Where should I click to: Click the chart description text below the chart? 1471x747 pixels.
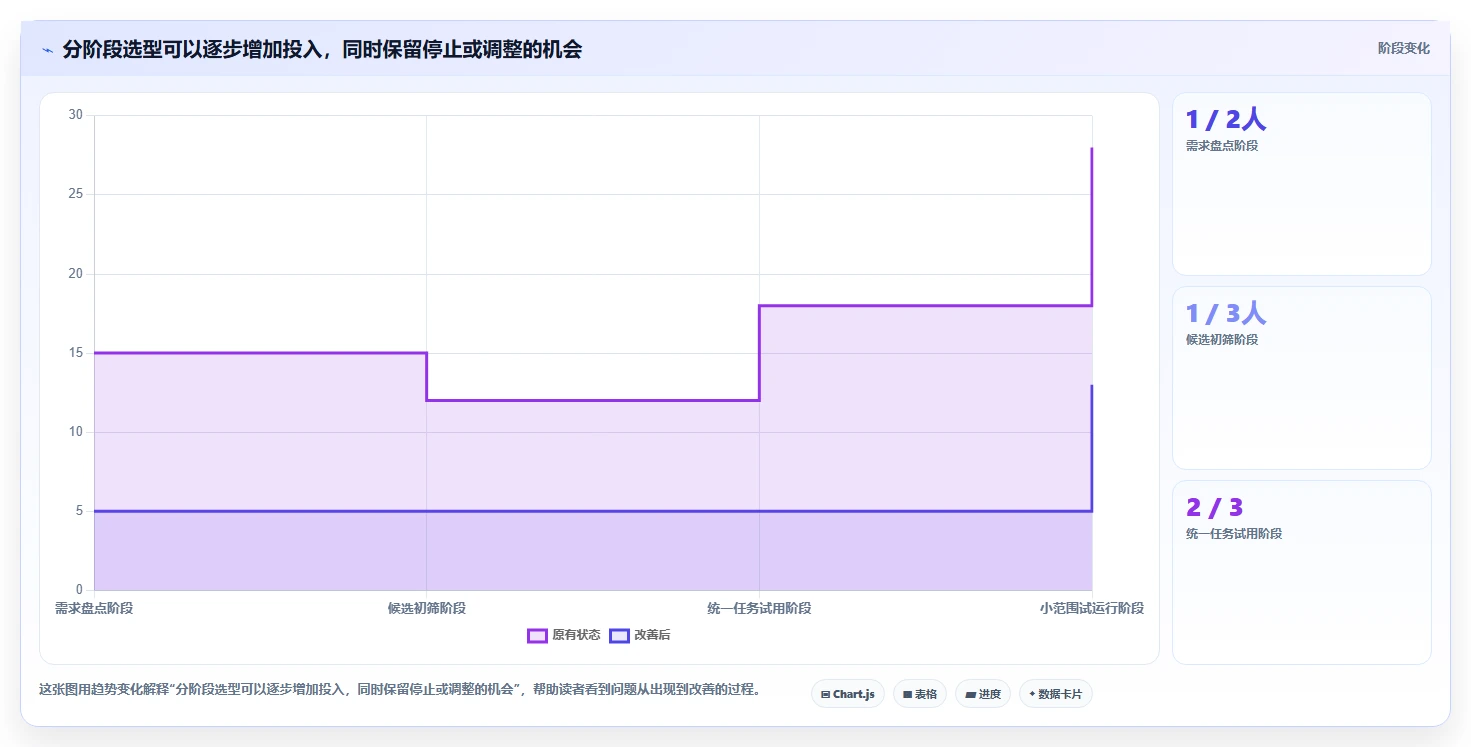pyautogui.click(x=400, y=689)
